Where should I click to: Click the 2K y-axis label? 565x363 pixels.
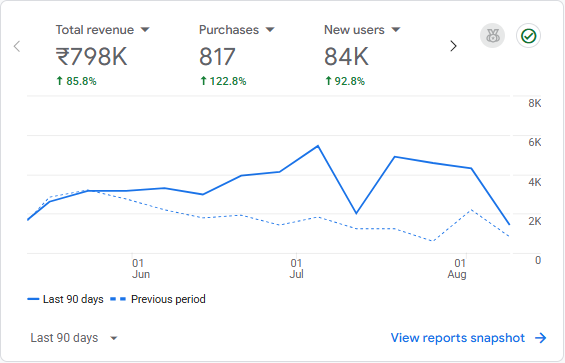(535, 221)
